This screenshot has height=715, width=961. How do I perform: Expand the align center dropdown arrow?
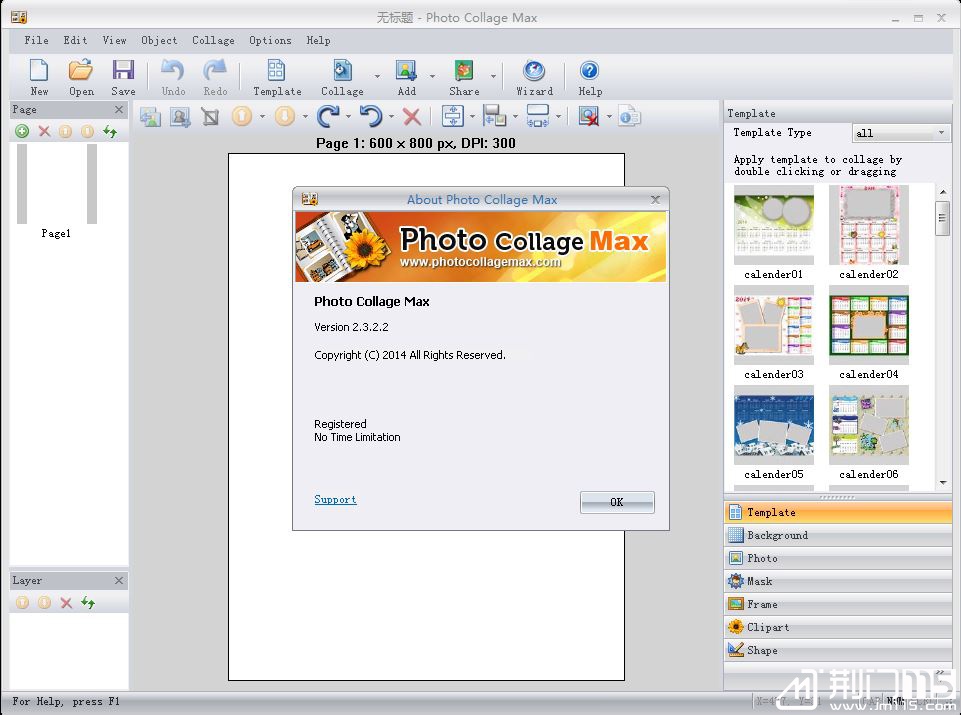(473, 116)
